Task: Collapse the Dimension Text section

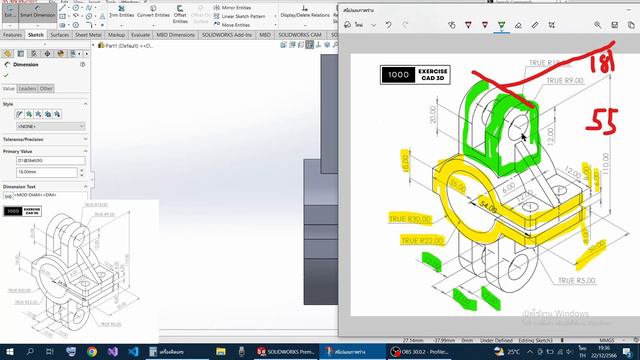Action: click(85, 187)
